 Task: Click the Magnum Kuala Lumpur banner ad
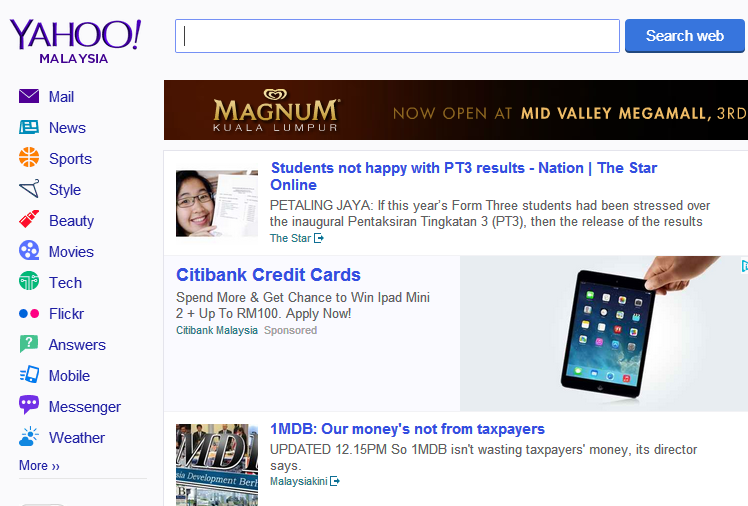click(455, 110)
